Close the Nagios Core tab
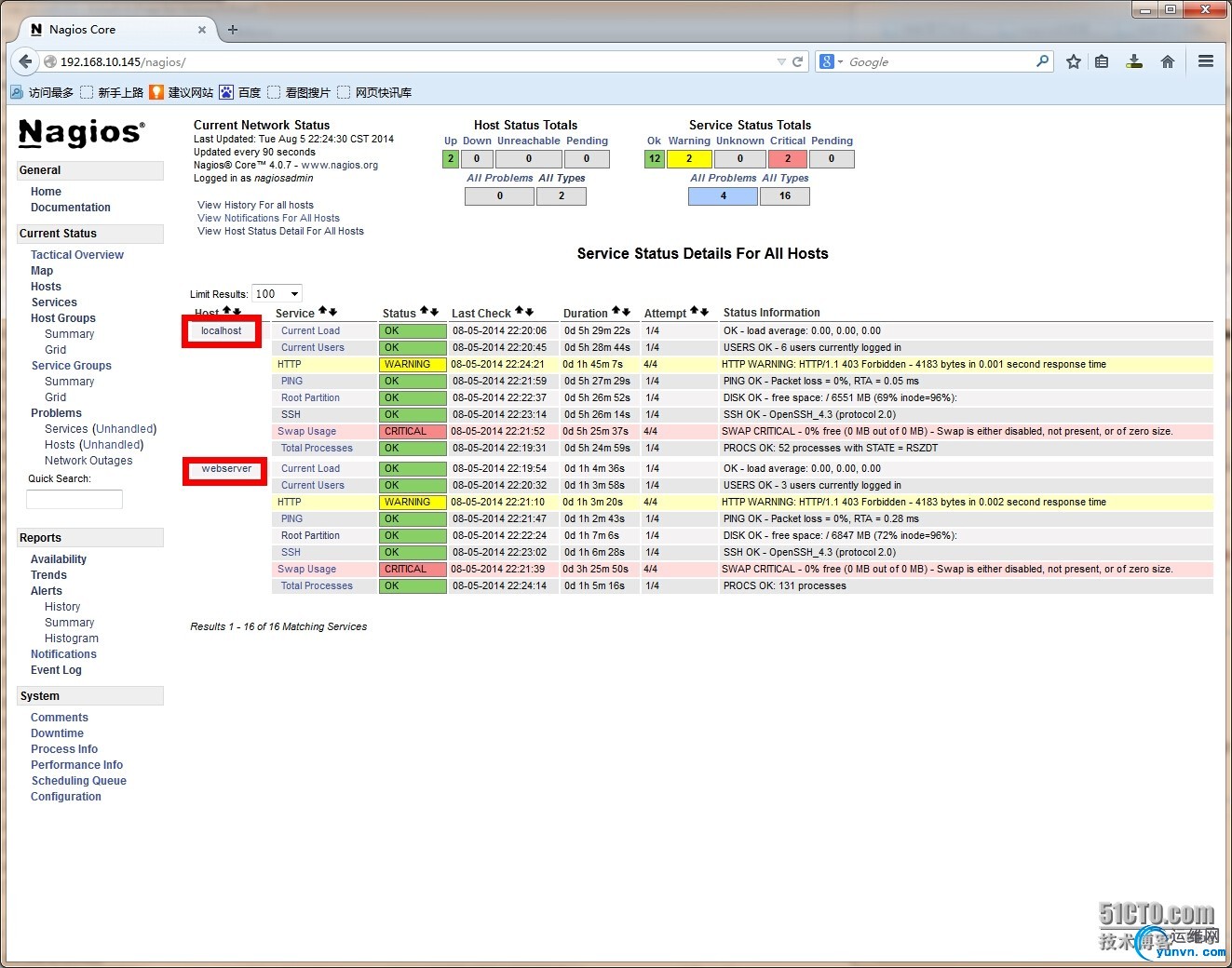 click(x=202, y=30)
